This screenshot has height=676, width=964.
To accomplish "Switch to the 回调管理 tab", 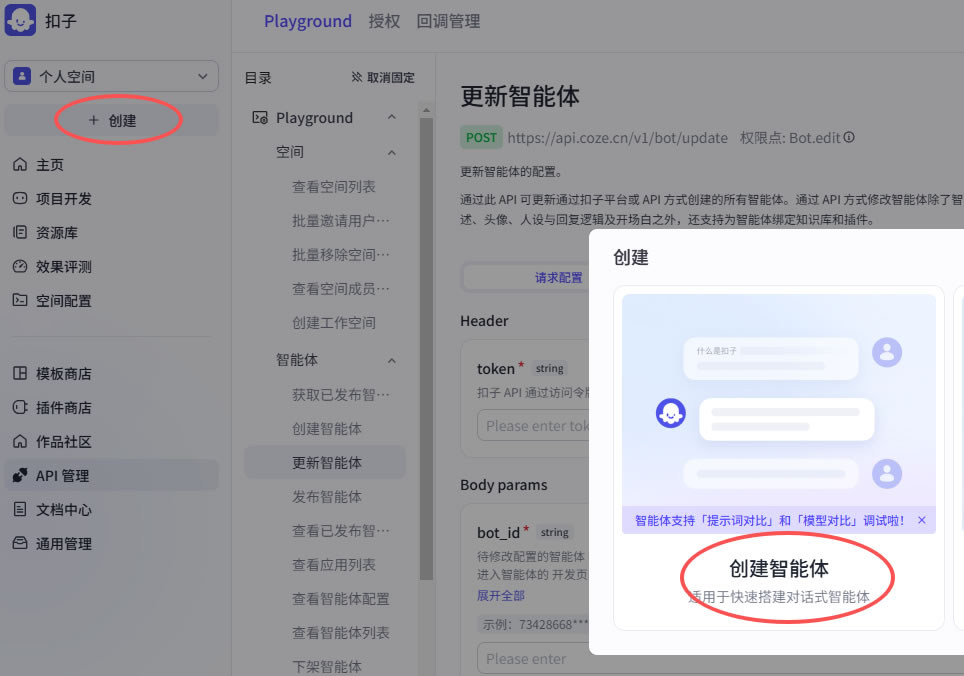I will 448,21.
